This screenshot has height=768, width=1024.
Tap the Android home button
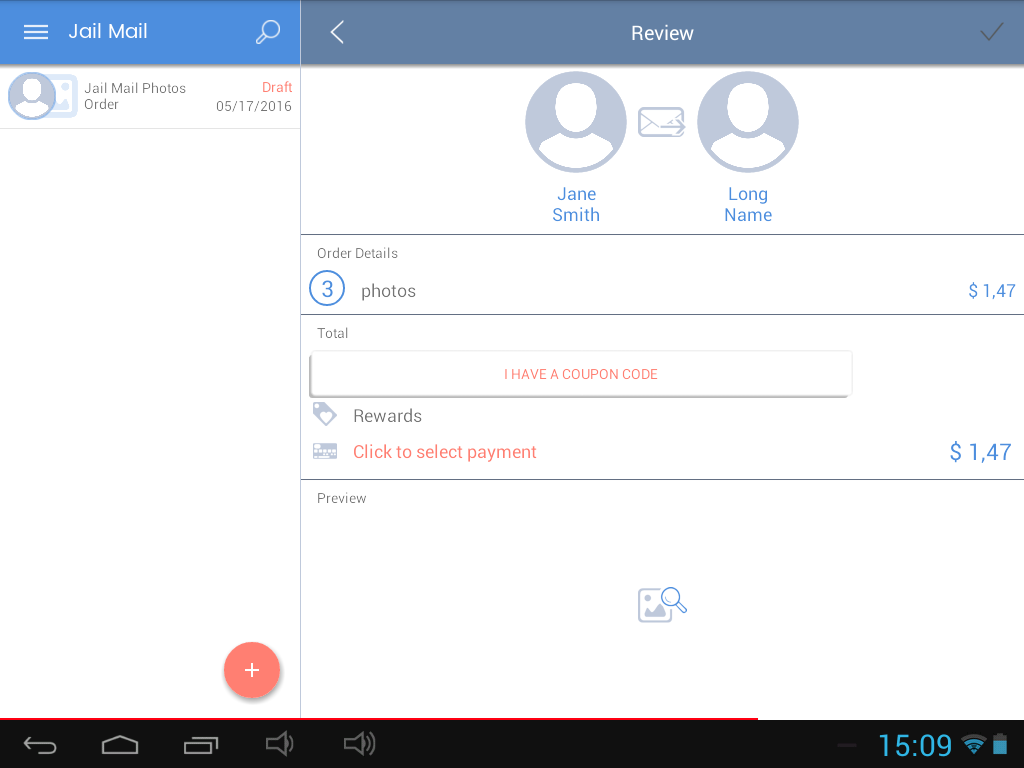point(120,744)
